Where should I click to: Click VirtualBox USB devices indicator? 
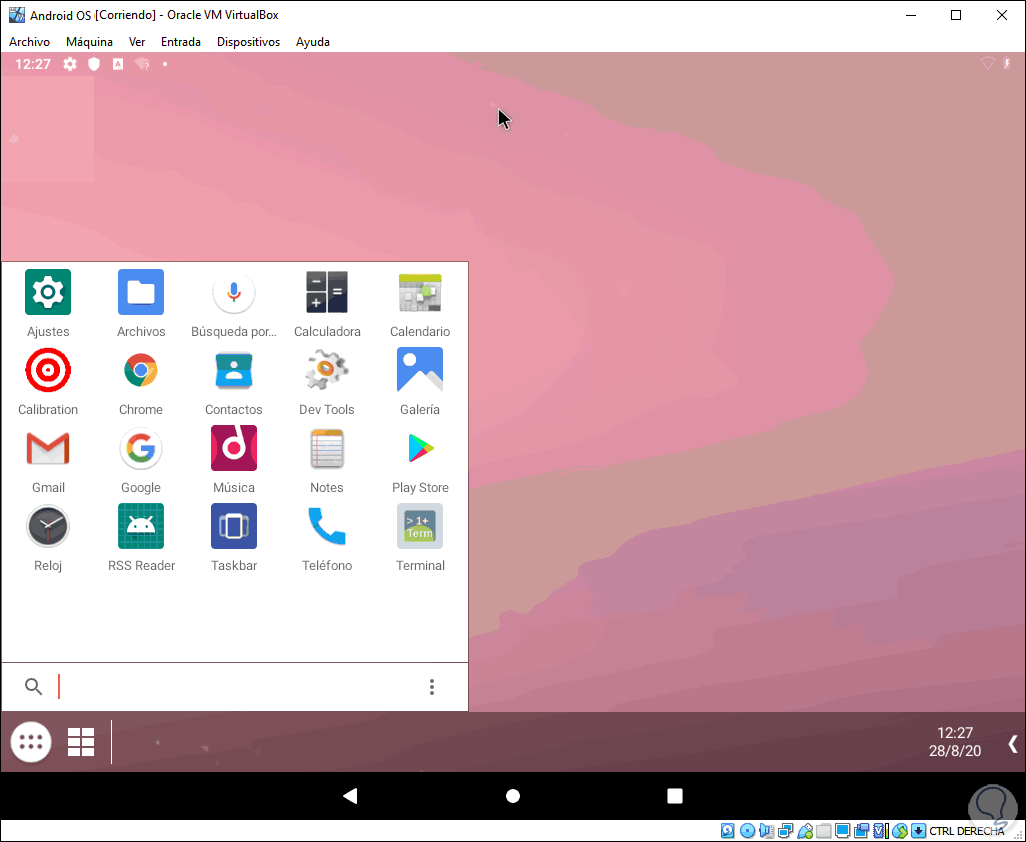click(x=805, y=831)
